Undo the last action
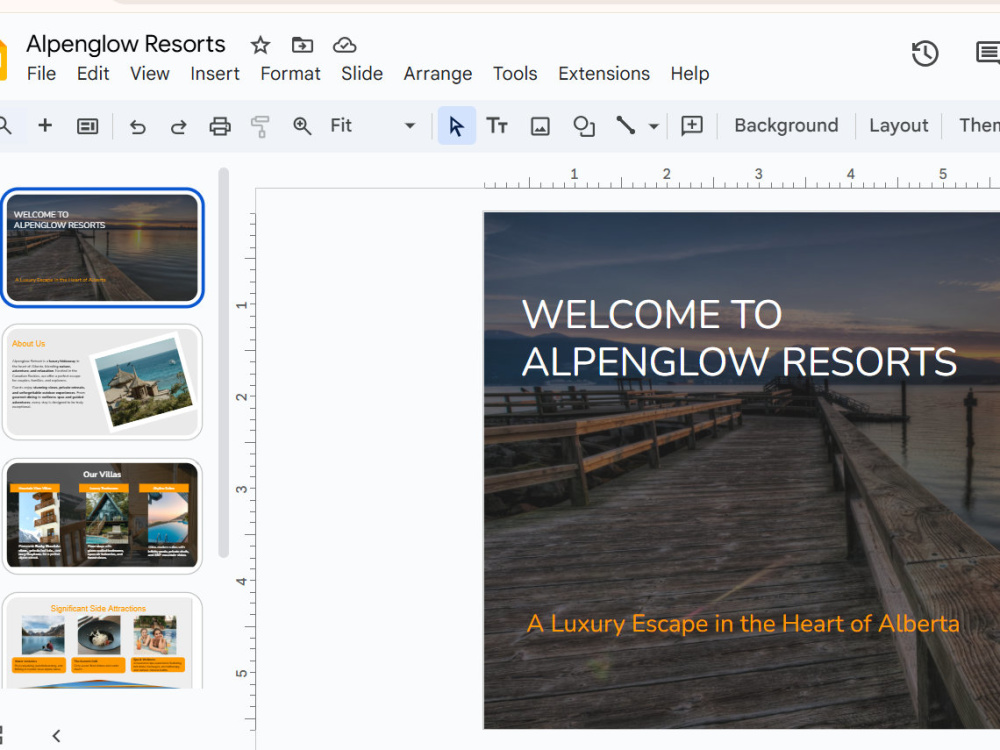Image resolution: width=1000 pixels, height=750 pixels. pos(138,126)
